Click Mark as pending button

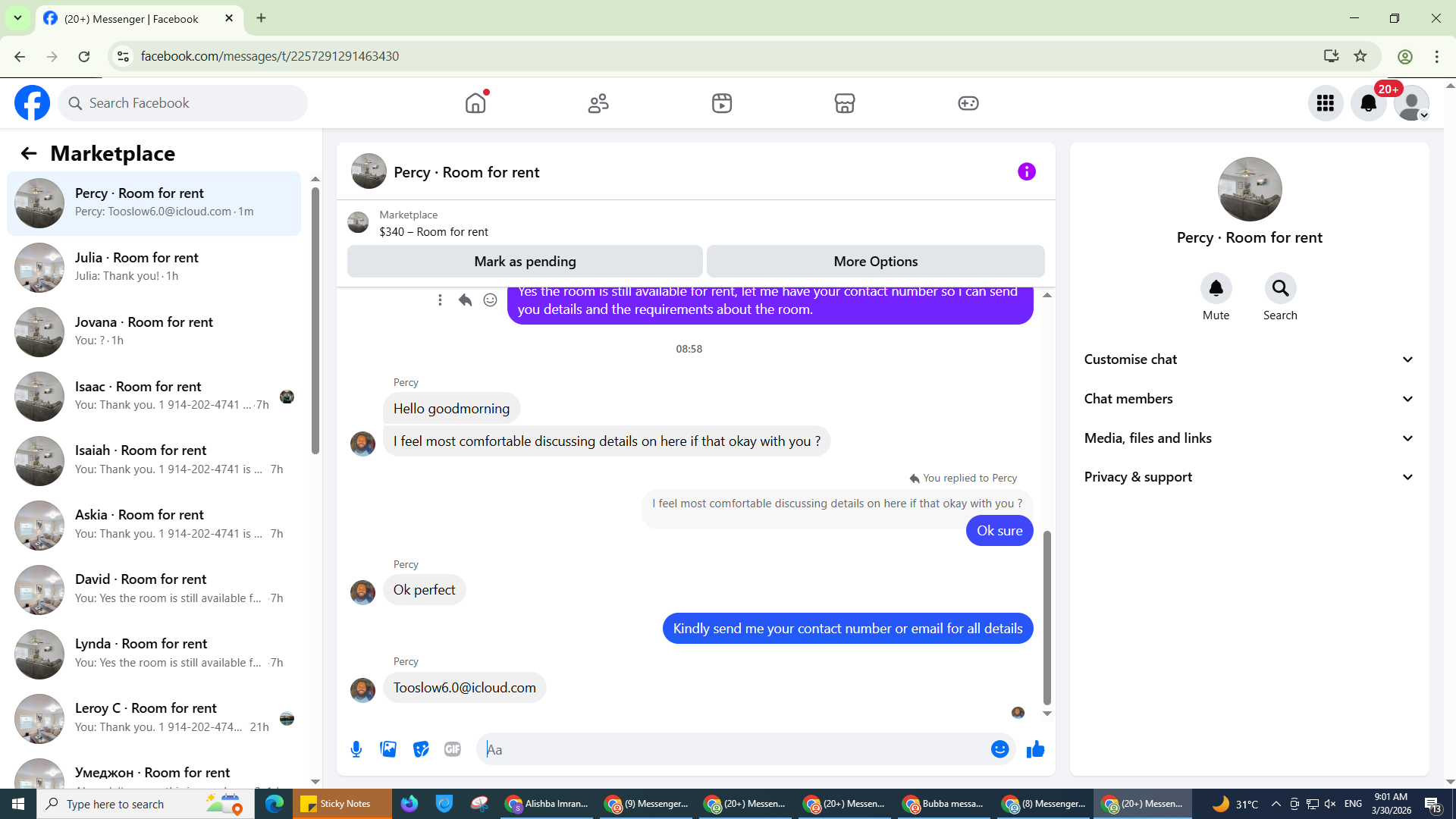[525, 262]
